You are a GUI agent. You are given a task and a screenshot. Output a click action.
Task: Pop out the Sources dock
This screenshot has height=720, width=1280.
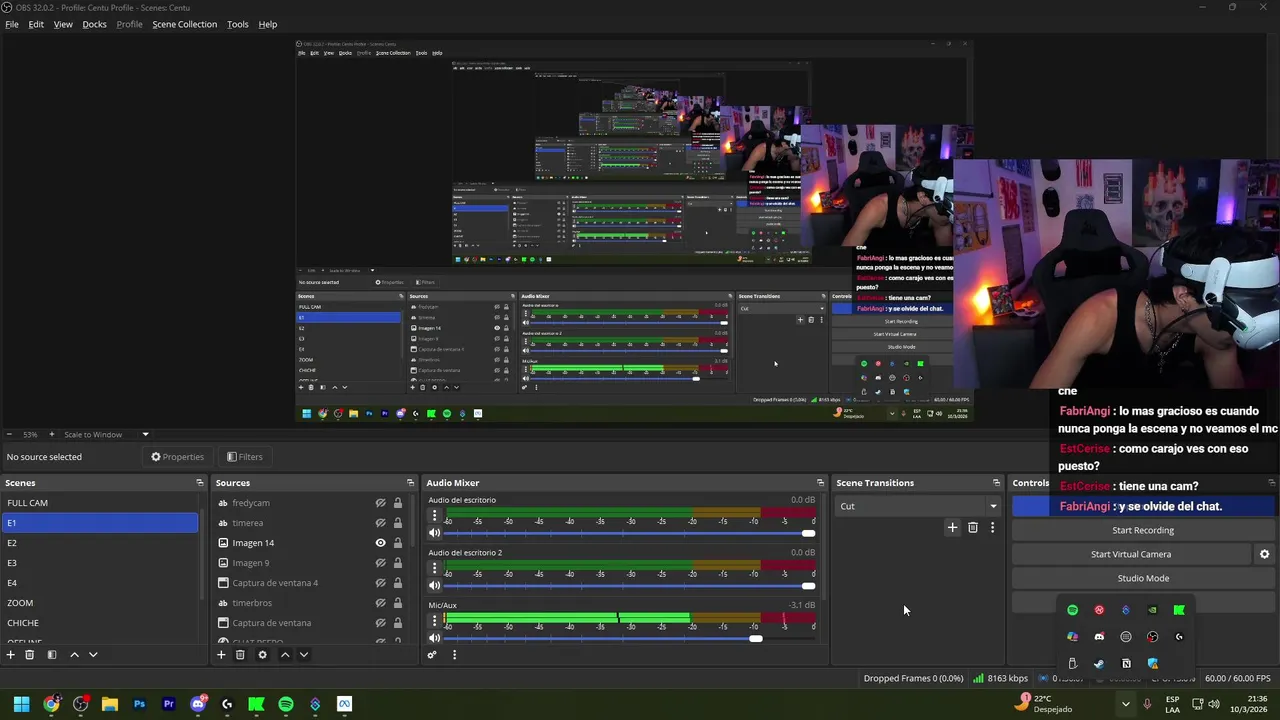[x=410, y=483]
